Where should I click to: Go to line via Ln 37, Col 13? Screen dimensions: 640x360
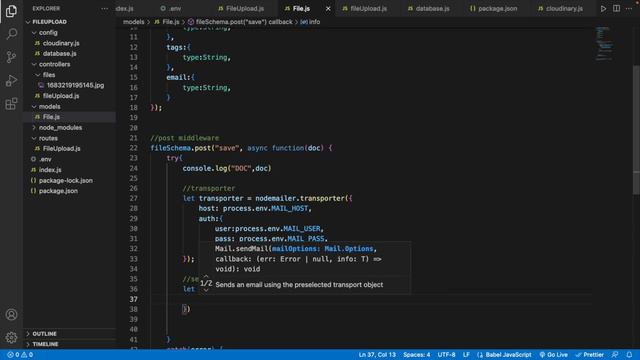[x=377, y=355]
